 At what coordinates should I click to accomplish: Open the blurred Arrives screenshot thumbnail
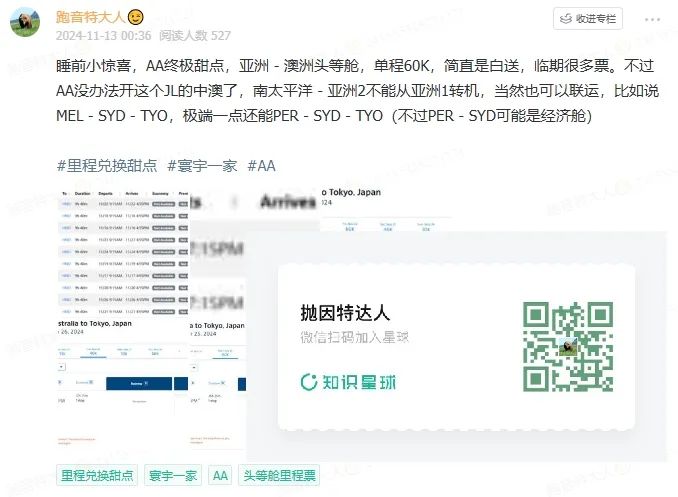[x=255, y=253]
